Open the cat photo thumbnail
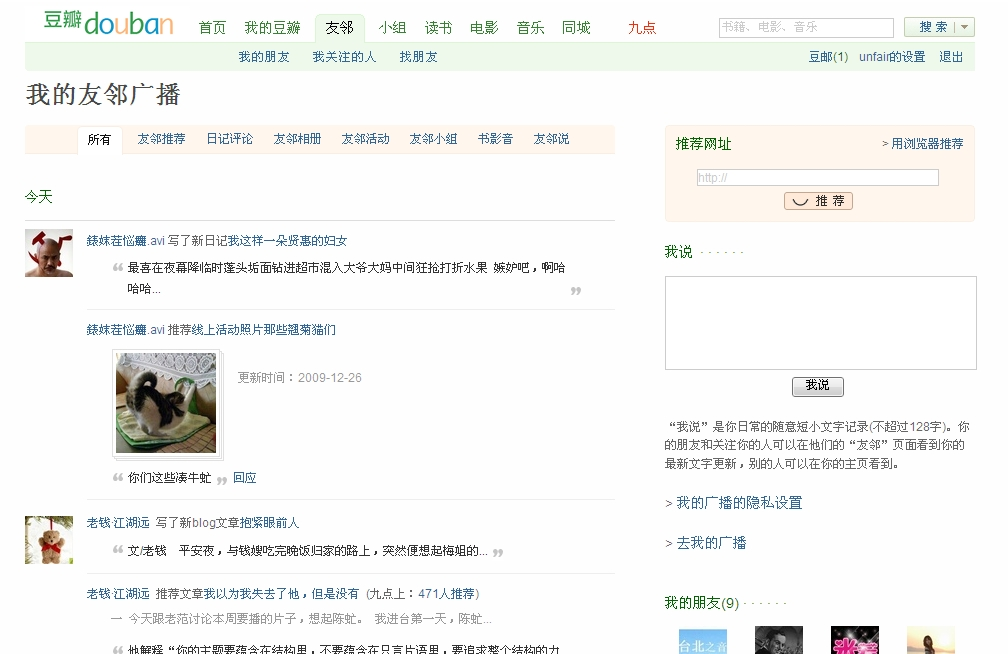The height and width of the screenshot is (654, 1008). [x=166, y=403]
